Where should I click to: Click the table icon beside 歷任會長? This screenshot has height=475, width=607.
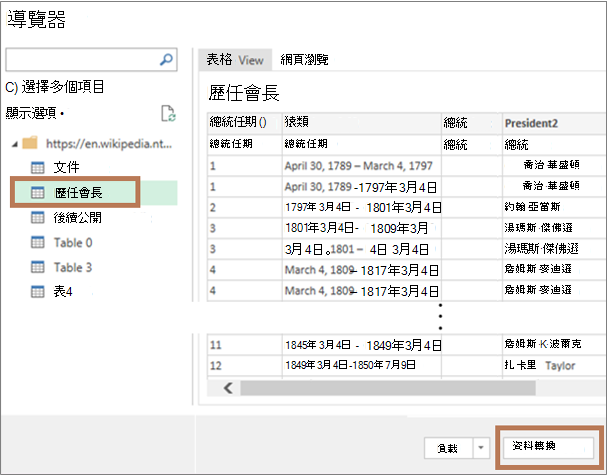pyautogui.click(x=38, y=192)
